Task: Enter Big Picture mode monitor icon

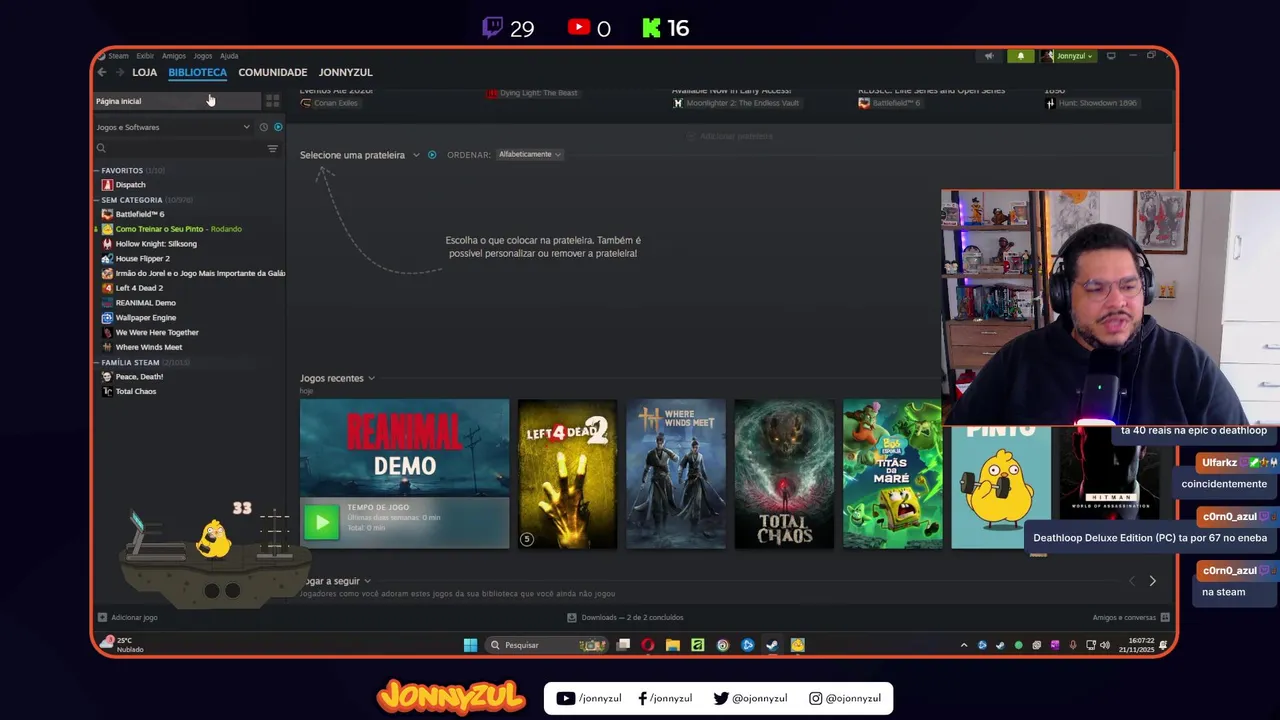Action: click(x=1111, y=56)
